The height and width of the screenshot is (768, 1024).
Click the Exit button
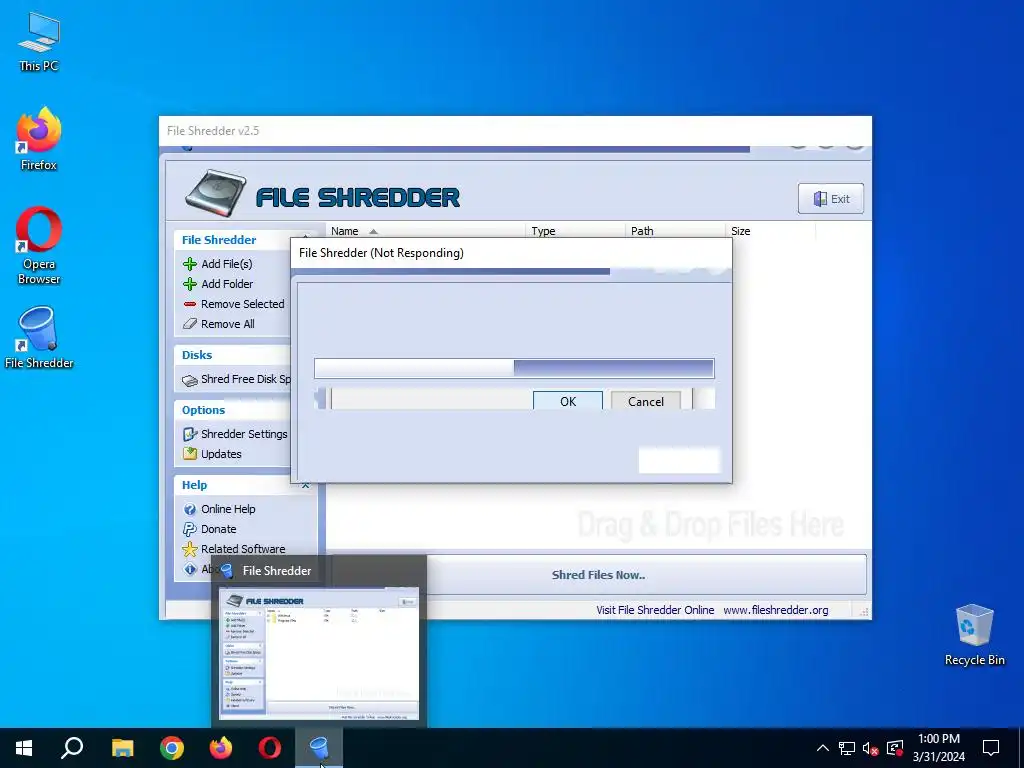point(831,199)
